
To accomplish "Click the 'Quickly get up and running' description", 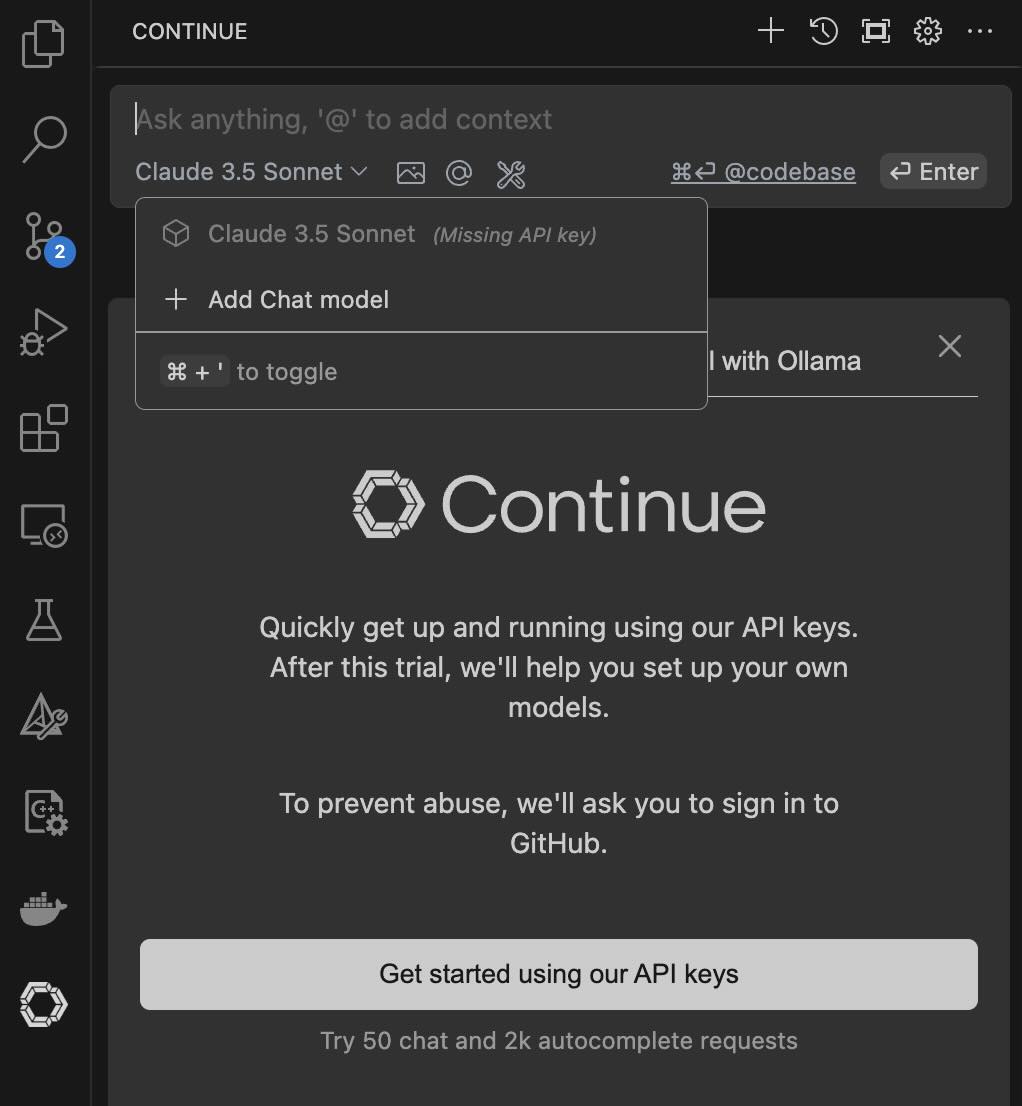I will 559,667.
